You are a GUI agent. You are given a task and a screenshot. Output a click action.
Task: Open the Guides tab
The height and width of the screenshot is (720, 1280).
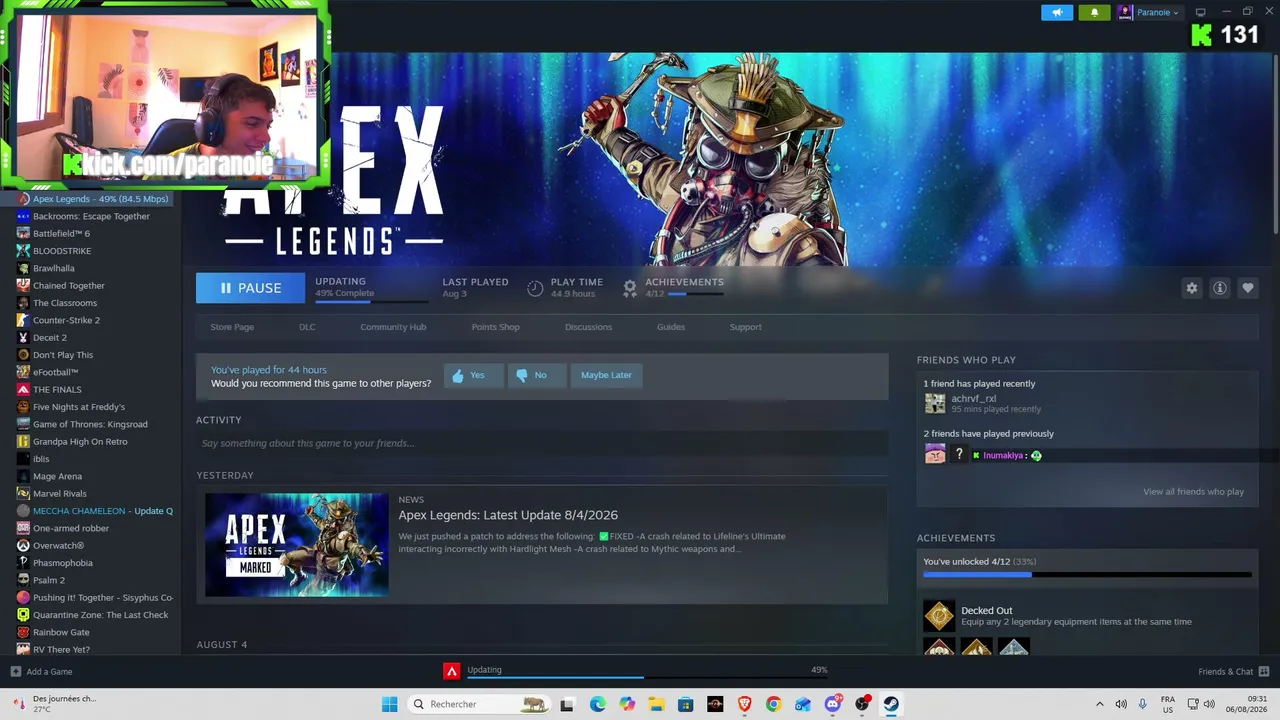[671, 327]
